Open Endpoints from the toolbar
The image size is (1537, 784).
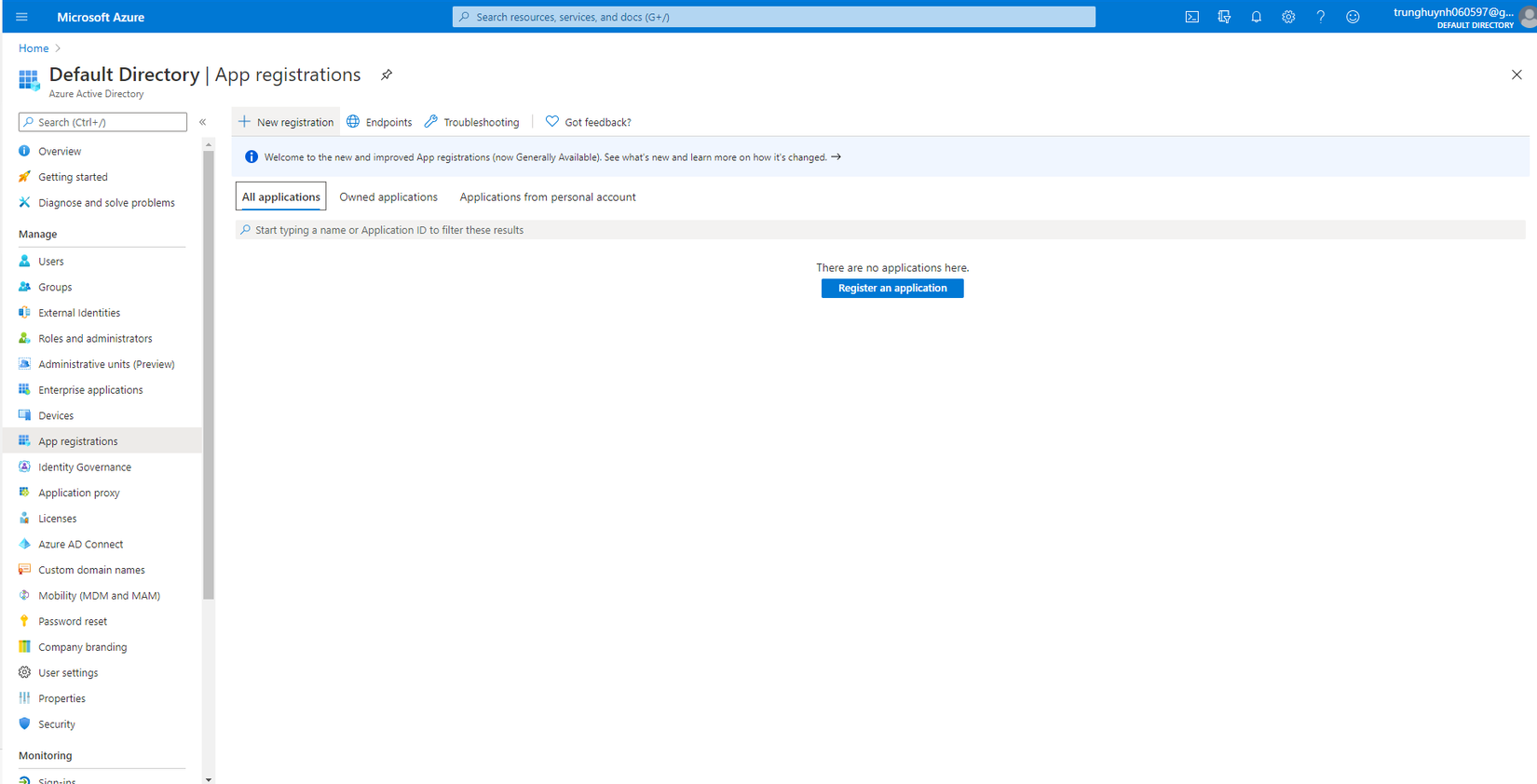(x=379, y=122)
